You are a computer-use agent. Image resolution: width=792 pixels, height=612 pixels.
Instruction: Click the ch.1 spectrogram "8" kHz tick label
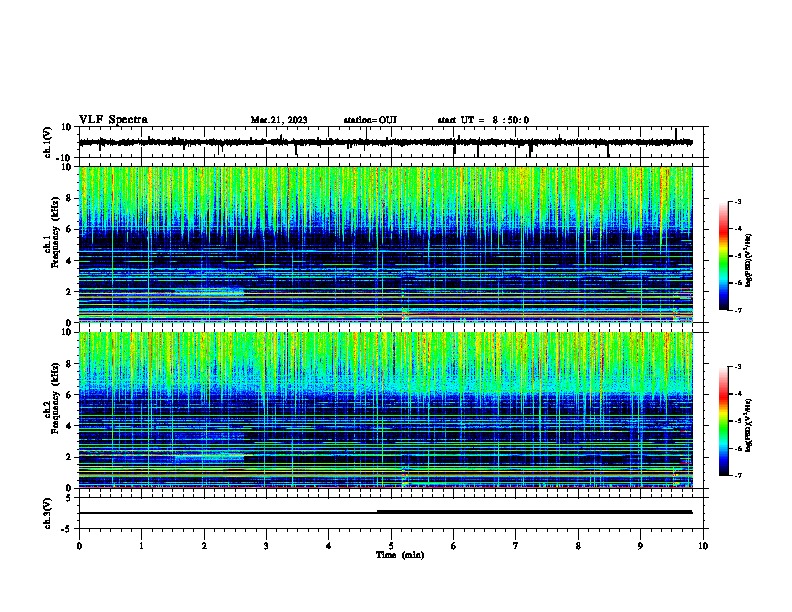click(x=70, y=198)
